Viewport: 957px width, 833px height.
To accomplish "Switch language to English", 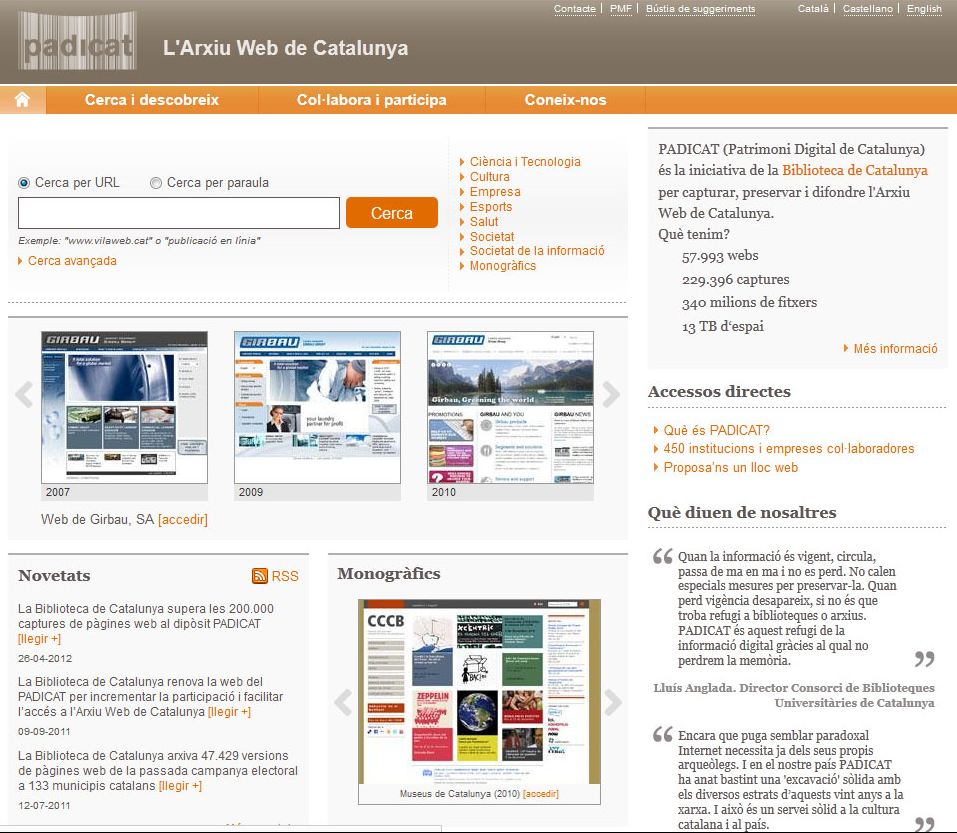I will click(924, 9).
